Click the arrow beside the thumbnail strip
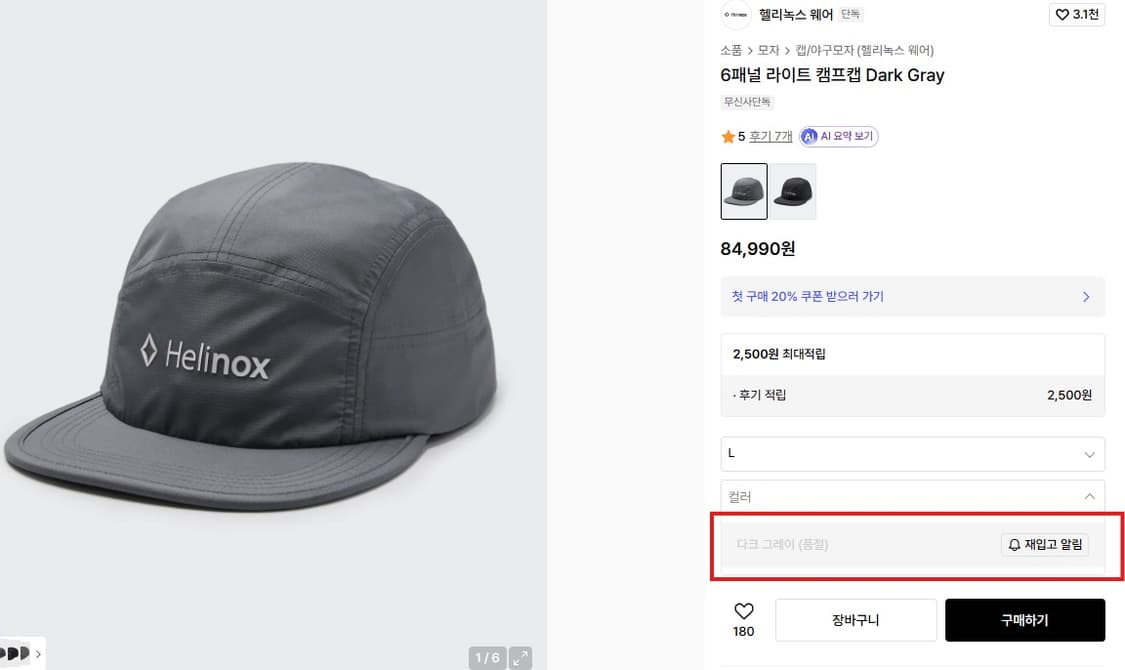The image size is (1125, 670). (x=38, y=655)
